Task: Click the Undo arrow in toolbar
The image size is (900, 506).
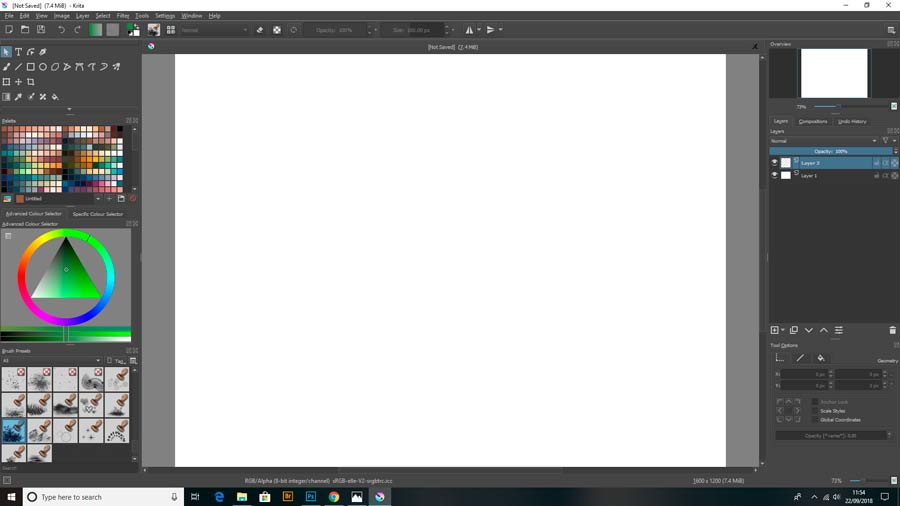Action: tap(61, 30)
